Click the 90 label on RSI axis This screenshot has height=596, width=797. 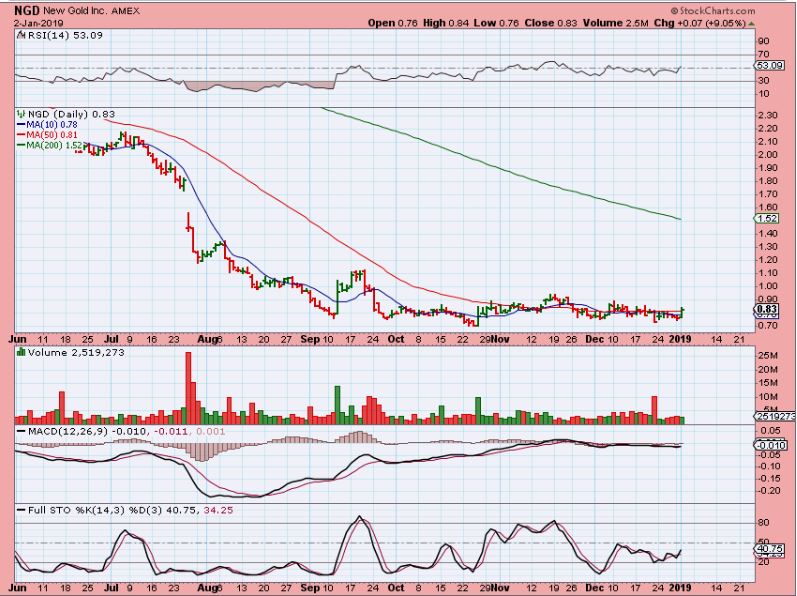click(763, 41)
